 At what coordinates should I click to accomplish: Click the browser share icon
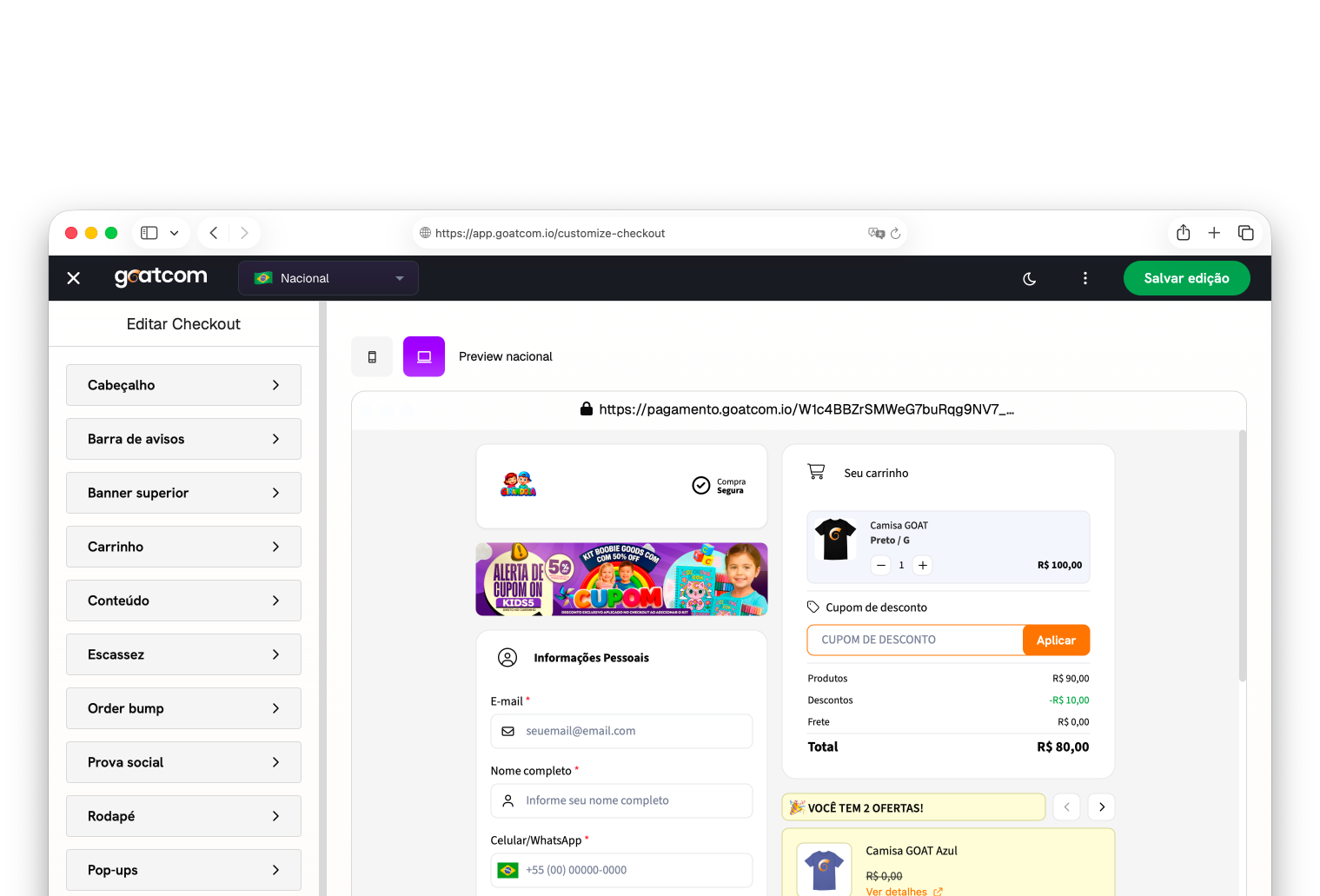pyautogui.click(x=1183, y=233)
